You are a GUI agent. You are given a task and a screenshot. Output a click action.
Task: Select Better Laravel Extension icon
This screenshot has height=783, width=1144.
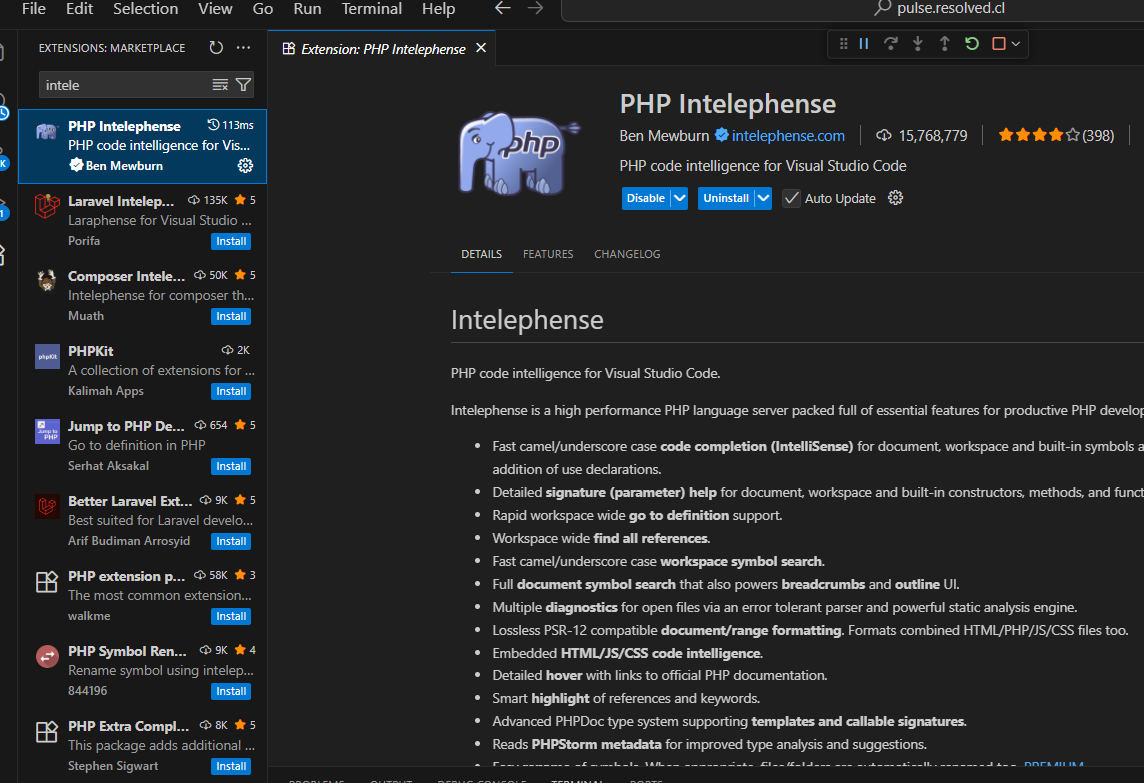click(47, 506)
